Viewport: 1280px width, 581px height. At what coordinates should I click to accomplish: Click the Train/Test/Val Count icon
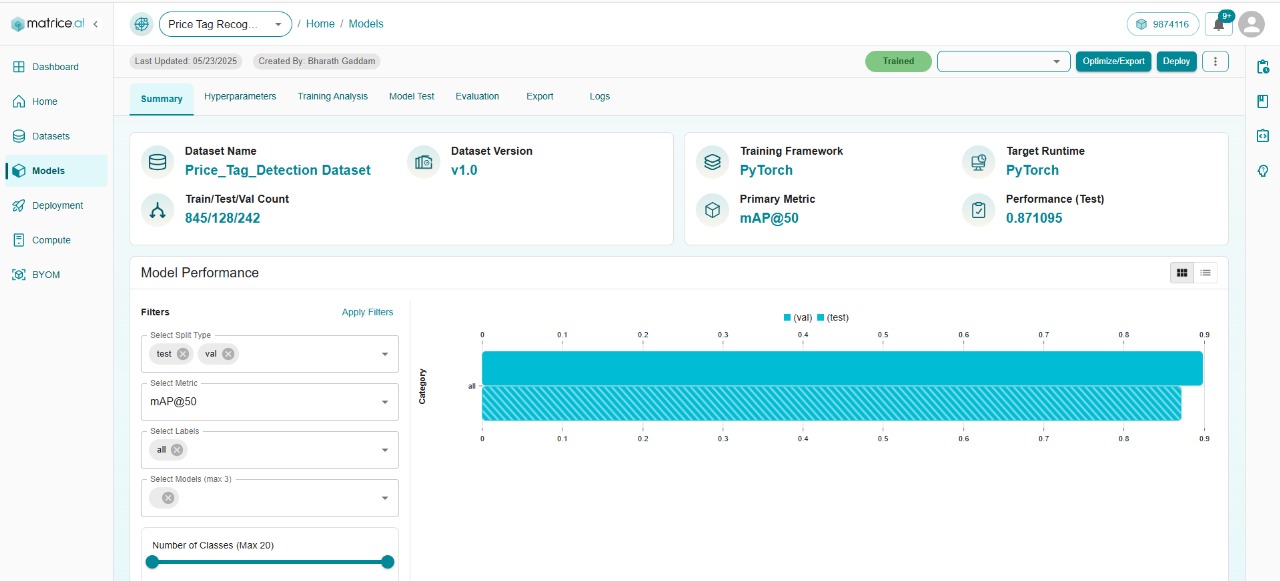click(157, 209)
